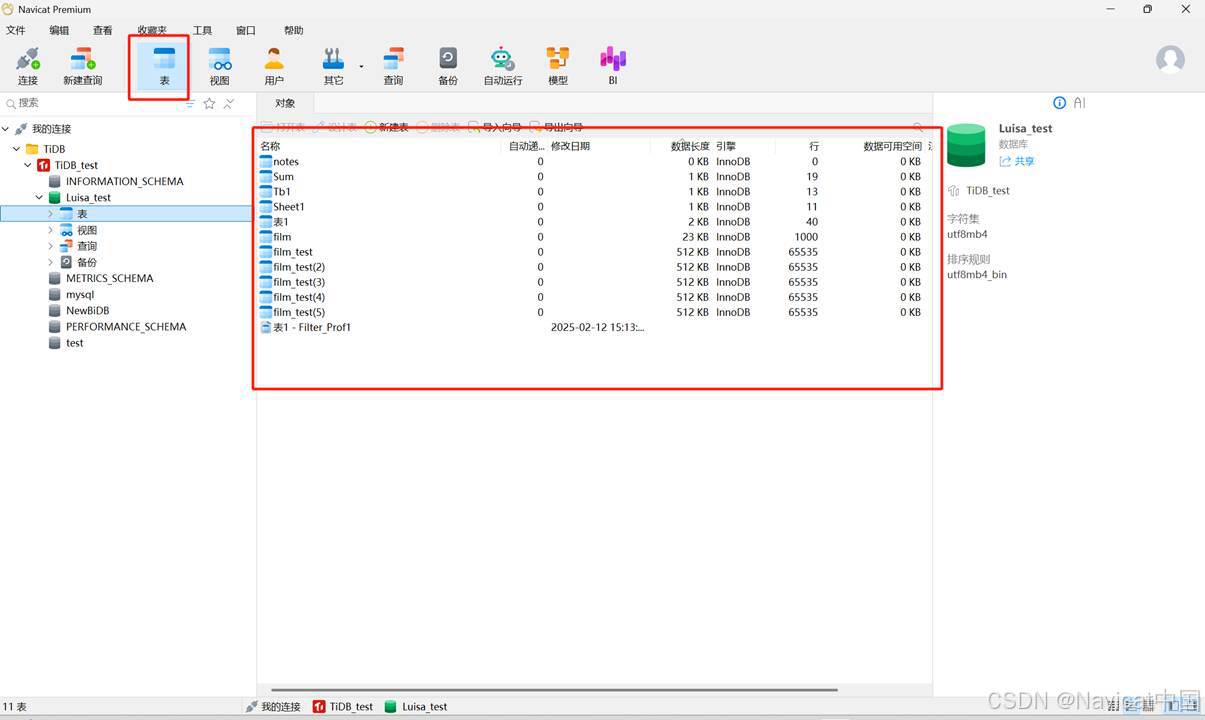Expand the 表 node in the tree
1205x720 pixels.
point(51,214)
